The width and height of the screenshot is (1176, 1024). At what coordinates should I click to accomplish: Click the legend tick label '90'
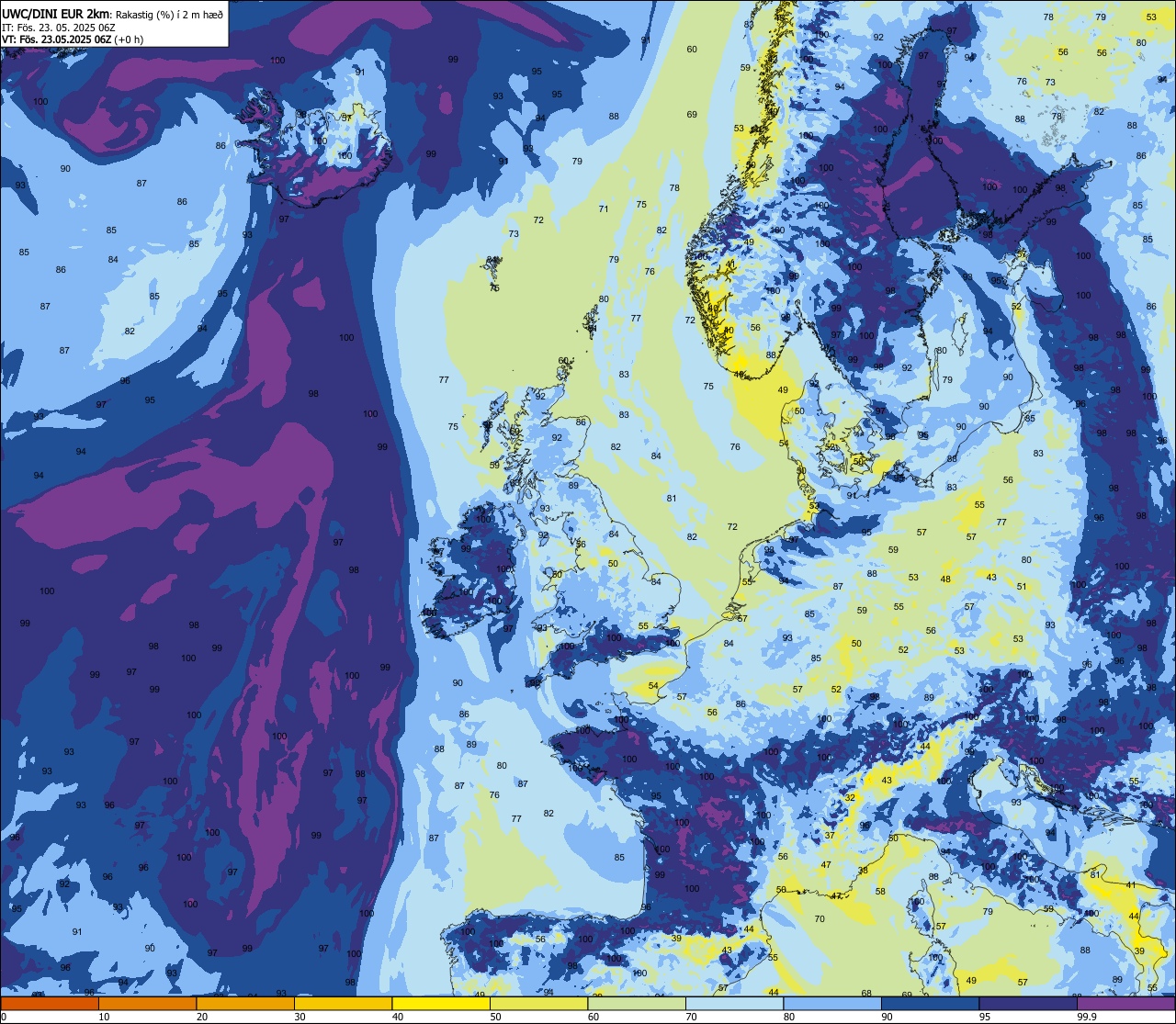tap(887, 1017)
